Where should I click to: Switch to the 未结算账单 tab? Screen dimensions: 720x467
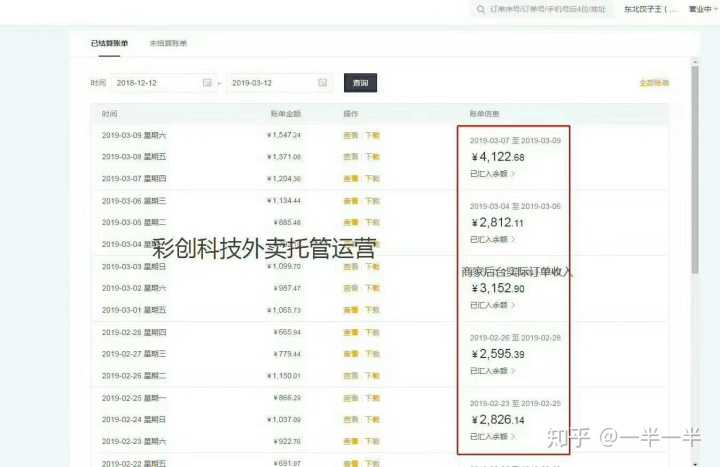(x=168, y=43)
